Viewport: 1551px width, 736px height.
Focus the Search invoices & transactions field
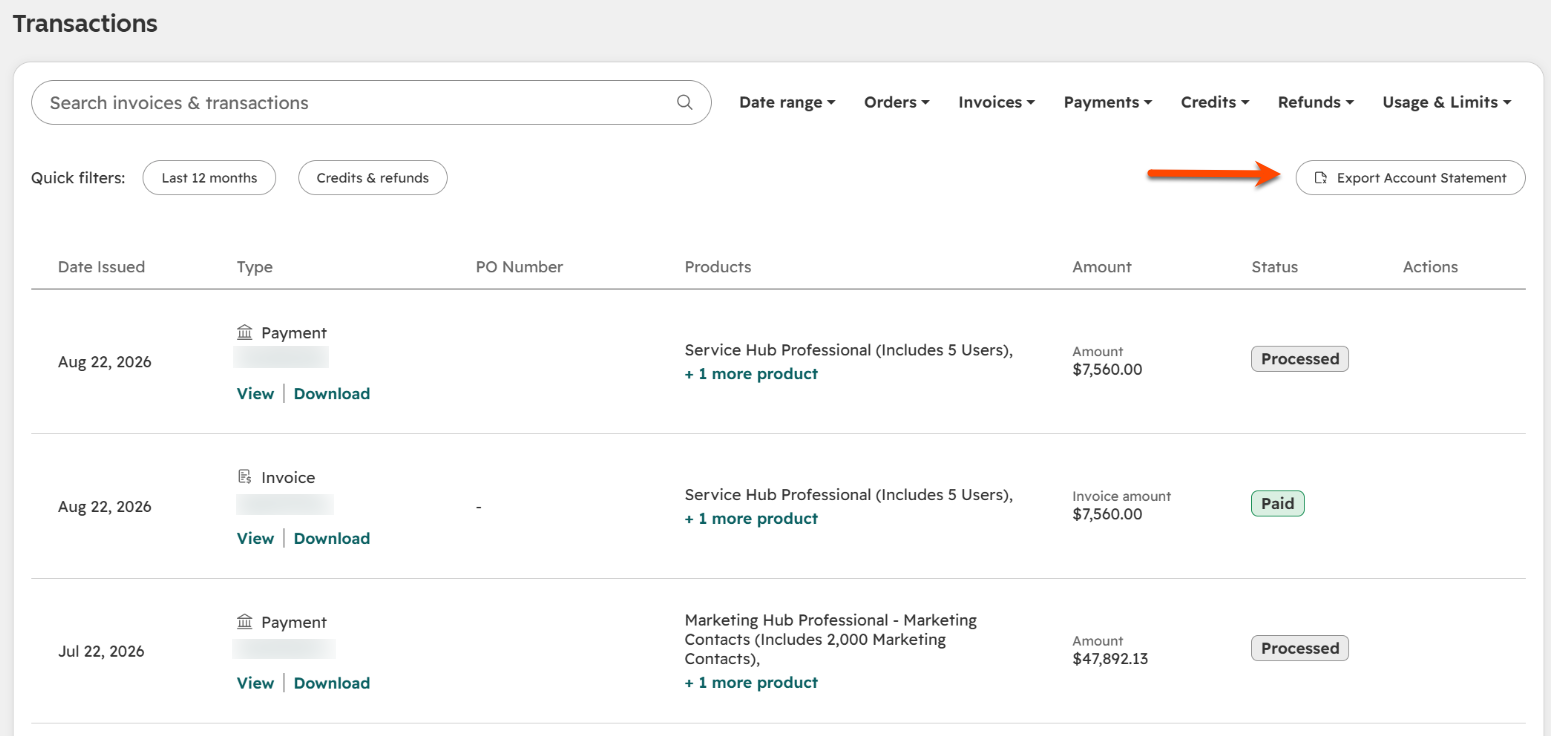click(371, 102)
